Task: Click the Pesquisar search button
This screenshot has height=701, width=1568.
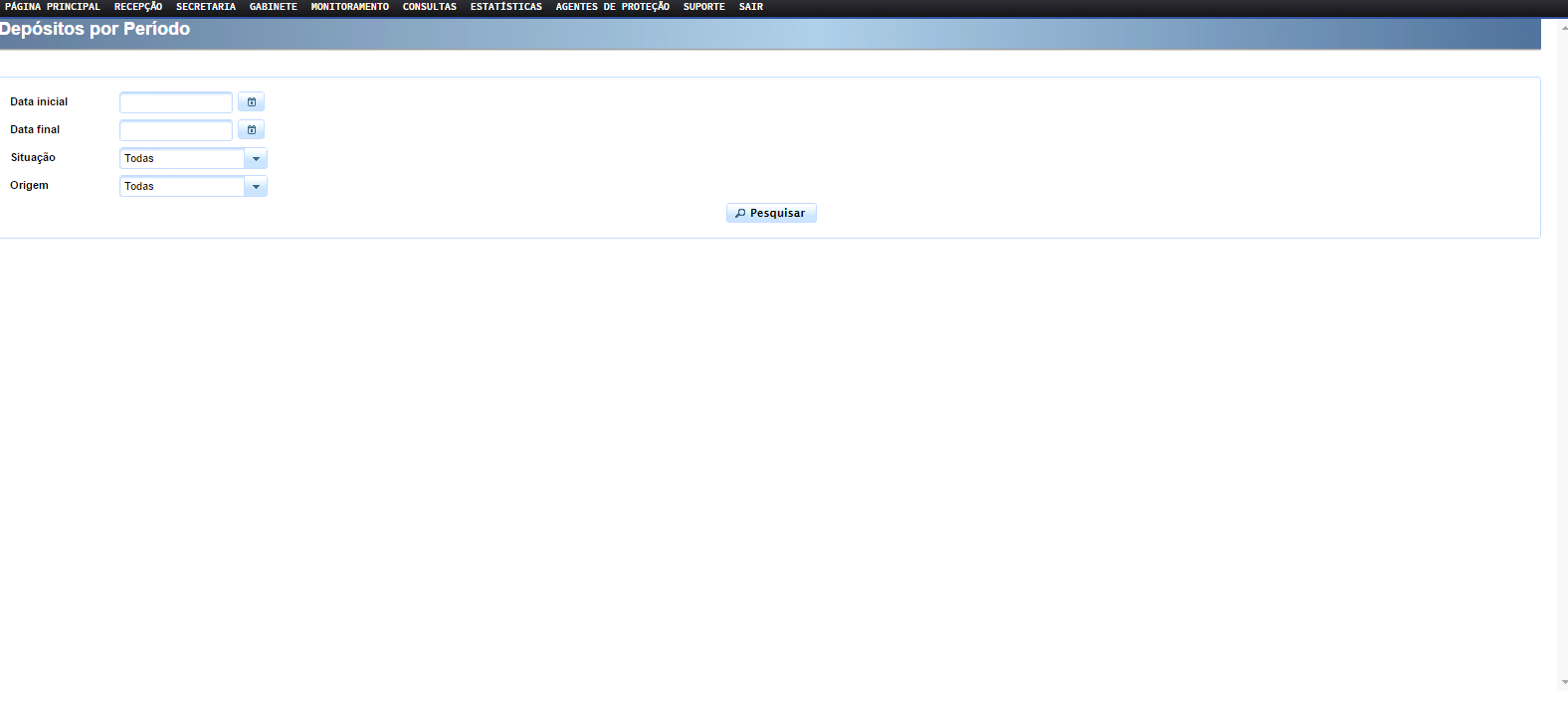Action: [x=771, y=213]
